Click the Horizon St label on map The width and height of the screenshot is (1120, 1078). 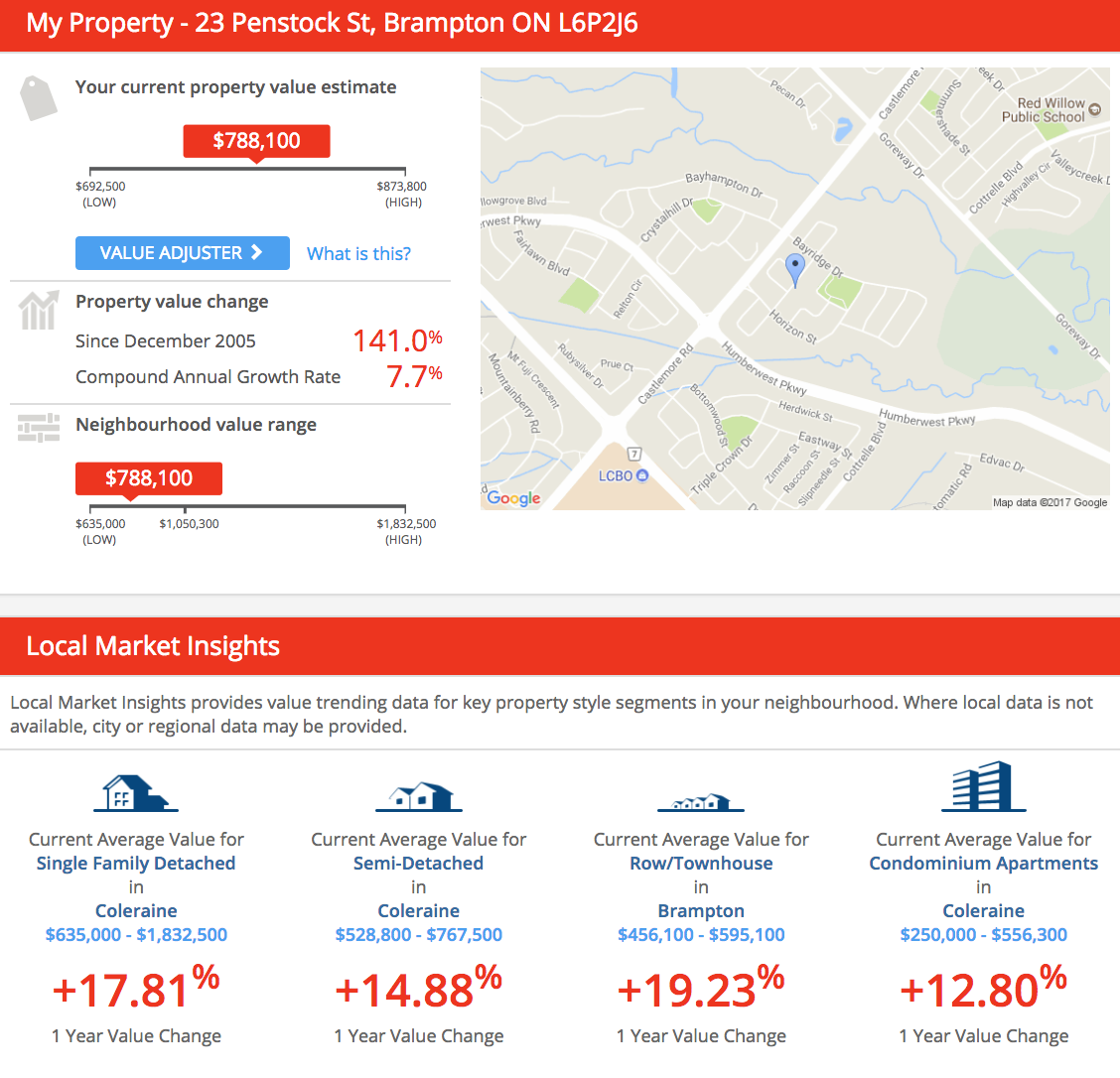tap(793, 327)
